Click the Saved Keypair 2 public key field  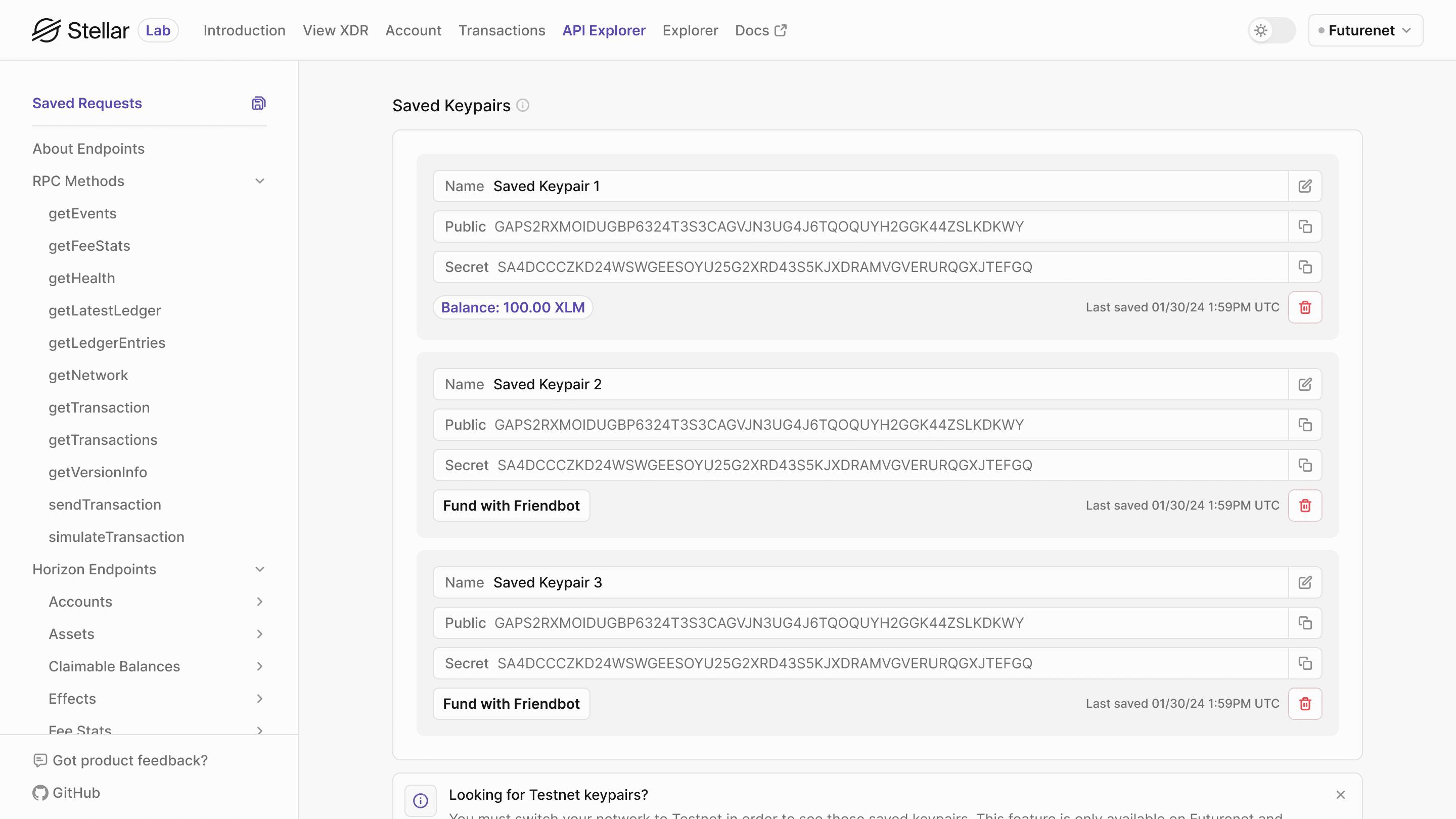click(861, 425)
